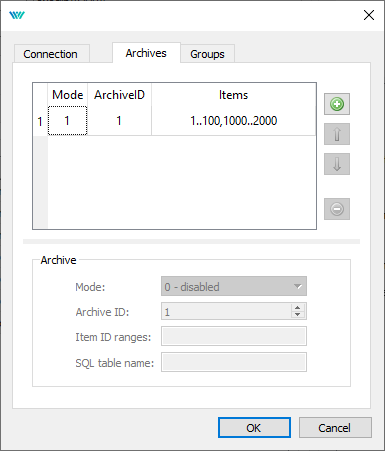Decrease Archive ID with the down spinner
Viewport: 385px width, 451px height.
coord(297,315)
